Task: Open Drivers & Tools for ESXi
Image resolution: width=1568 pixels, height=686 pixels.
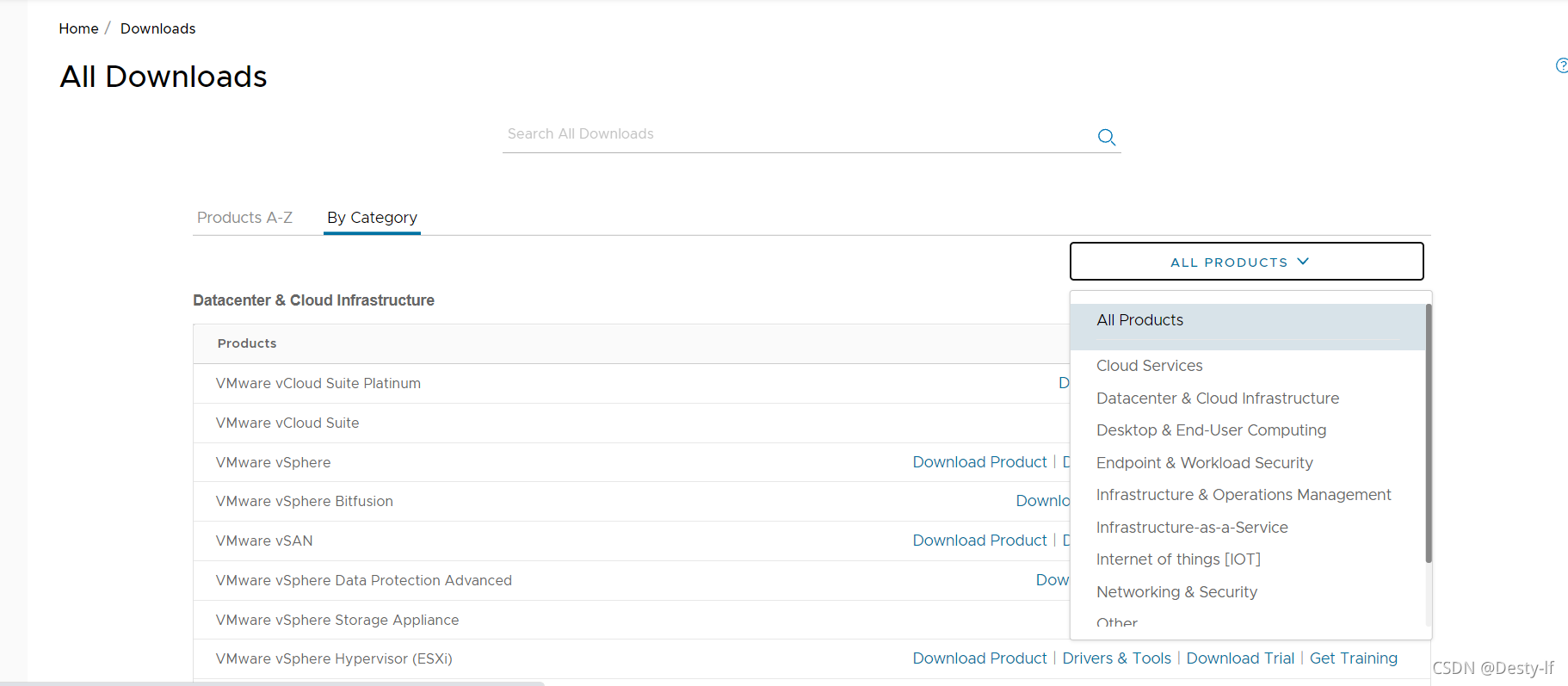Action: (x=1116, y=658)
